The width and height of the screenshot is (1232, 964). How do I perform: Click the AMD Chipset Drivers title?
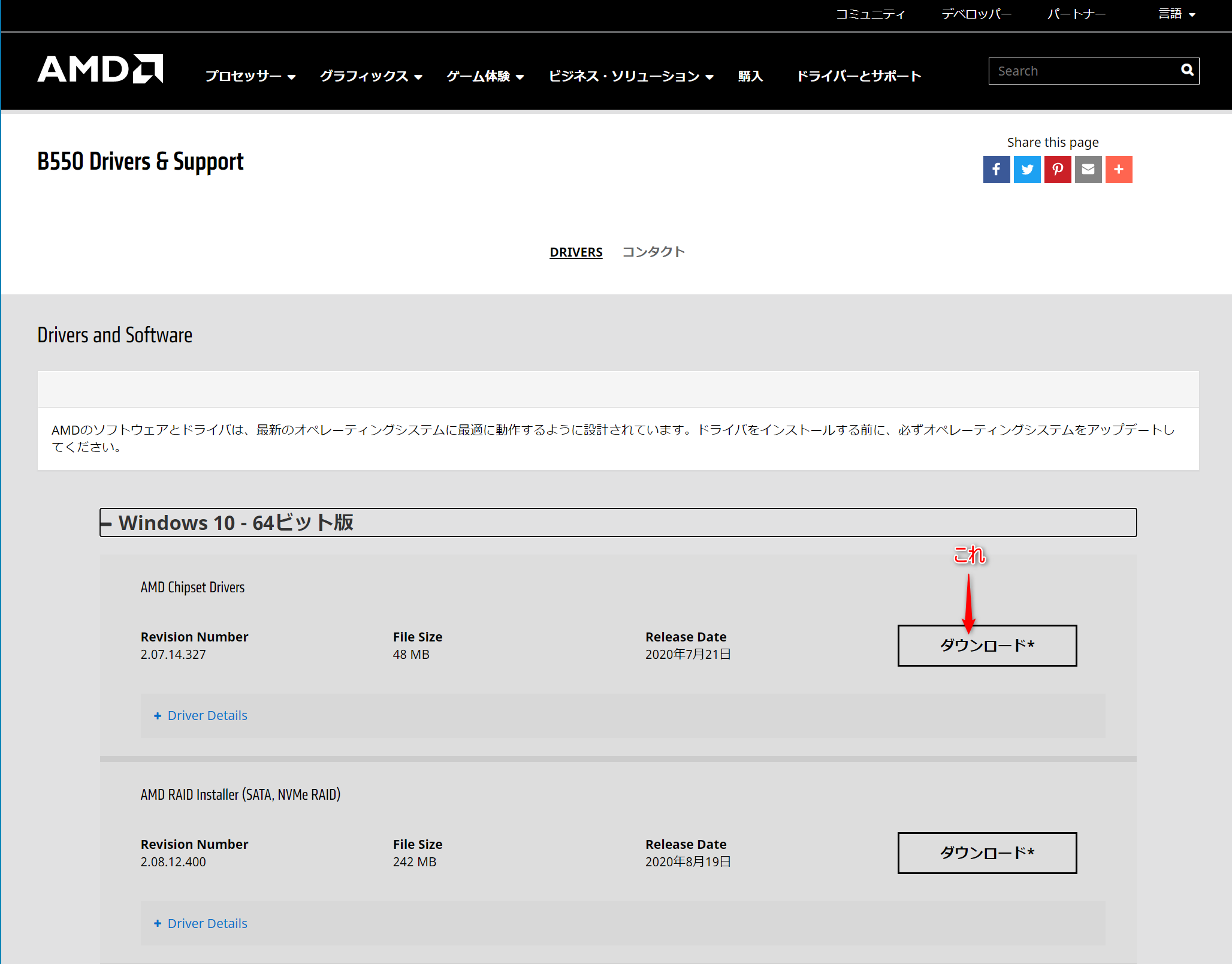click(192, 587)
